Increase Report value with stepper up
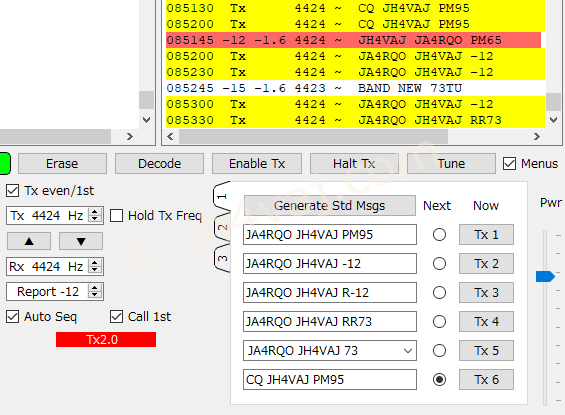 [95, 288]
